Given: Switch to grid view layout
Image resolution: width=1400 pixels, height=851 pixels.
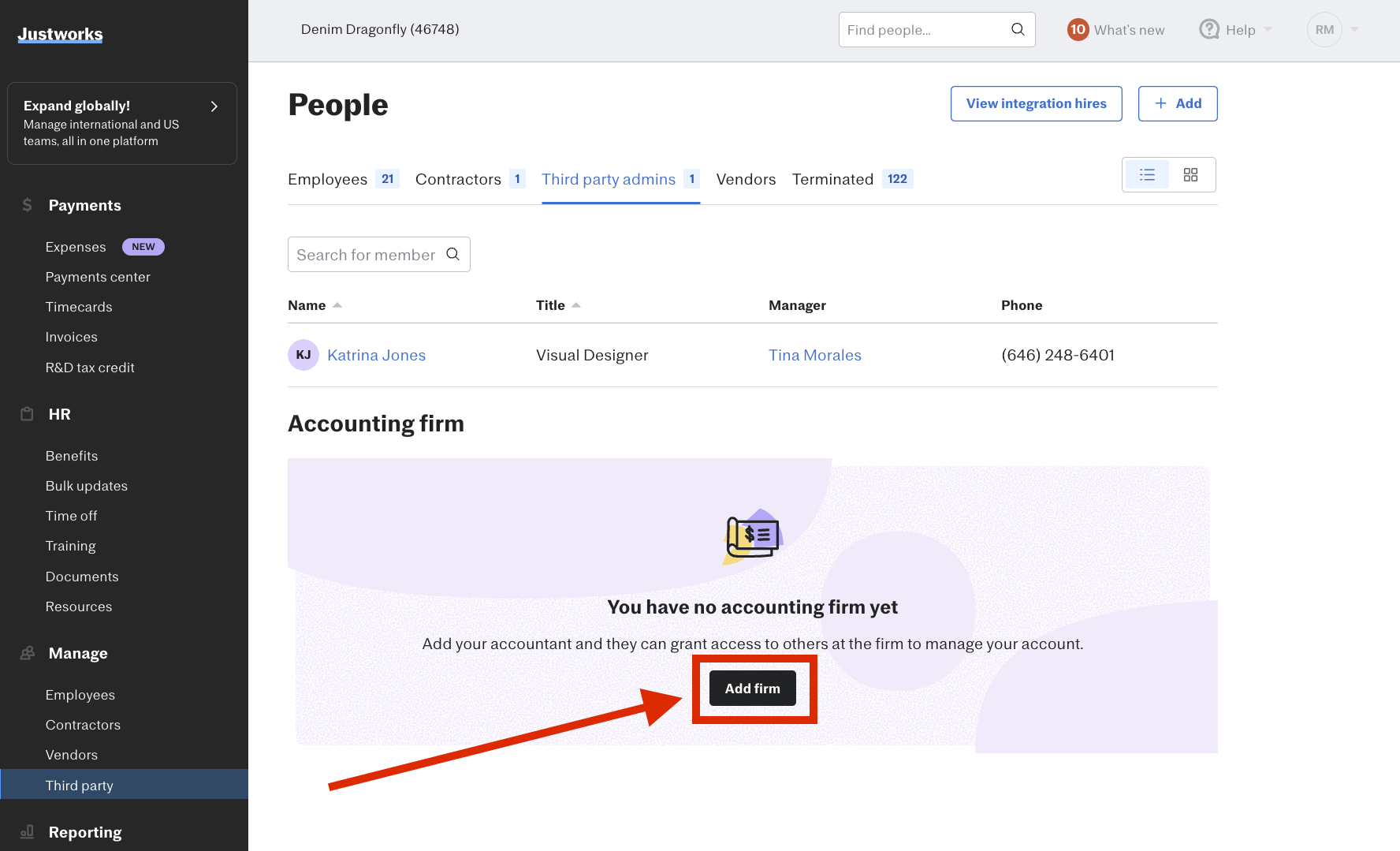Looking at the screenshot, I should point(1190,174).
